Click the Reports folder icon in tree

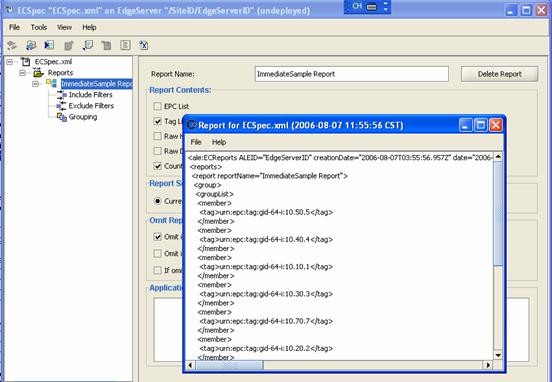click(38, 73)
